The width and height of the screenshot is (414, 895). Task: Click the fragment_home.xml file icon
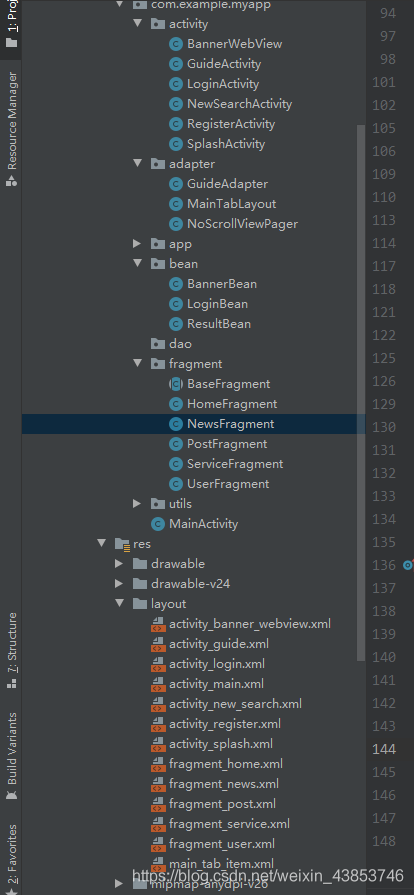158,764
